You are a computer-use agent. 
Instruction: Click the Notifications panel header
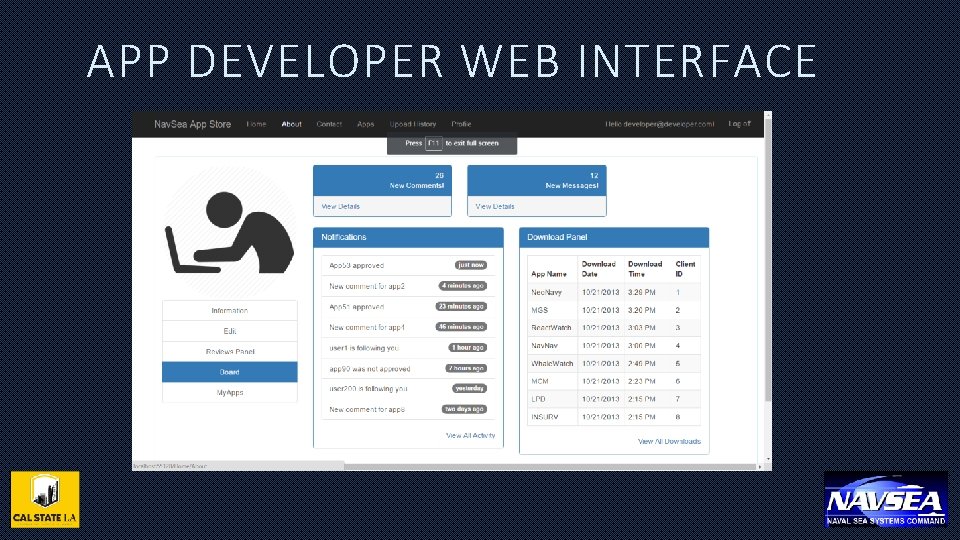coord(408,238)
